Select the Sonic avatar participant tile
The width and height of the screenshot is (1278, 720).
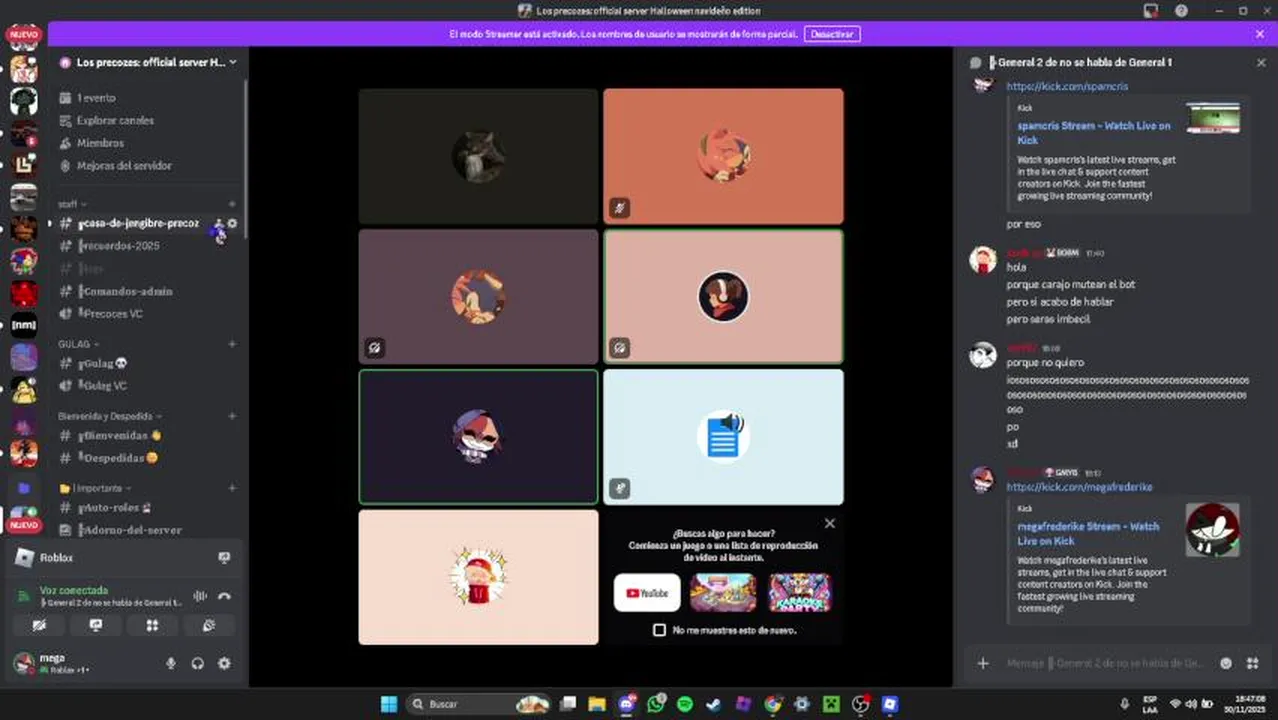pos(478,297)
